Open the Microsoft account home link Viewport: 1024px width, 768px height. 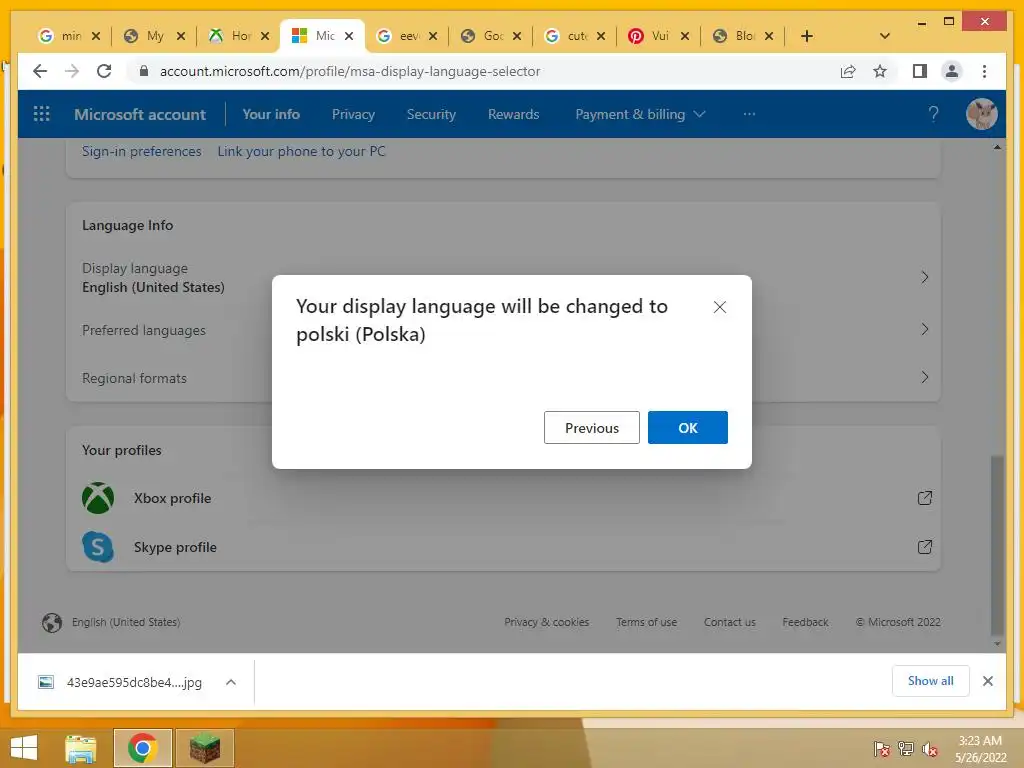pyautogui.click(x=140, y=114)
